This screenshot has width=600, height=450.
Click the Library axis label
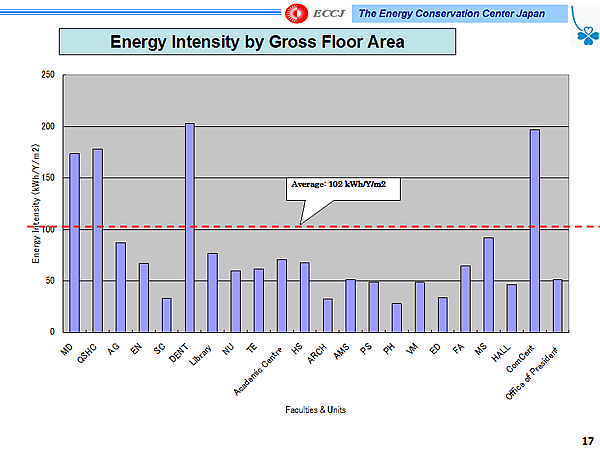[201, 355]
